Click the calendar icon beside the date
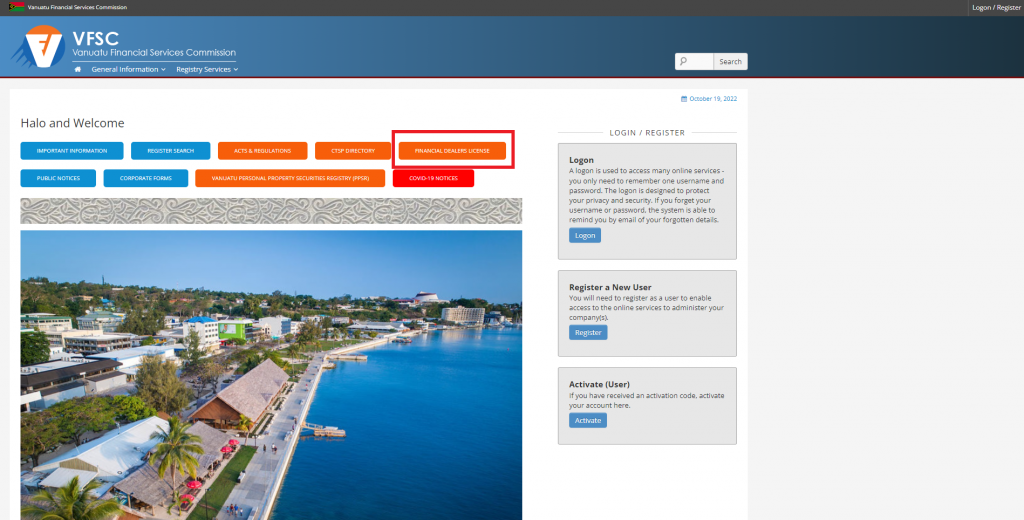The height and width of the screenshot is (520, 1024). [684, 99]
